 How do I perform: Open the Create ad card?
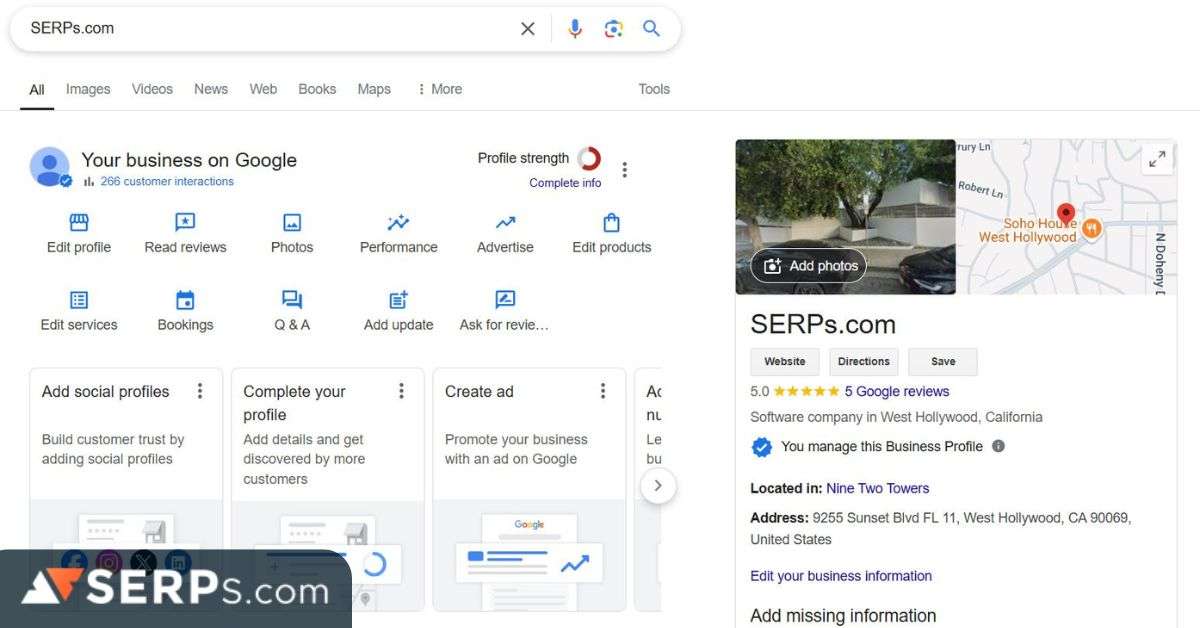(x=529, y=489)
